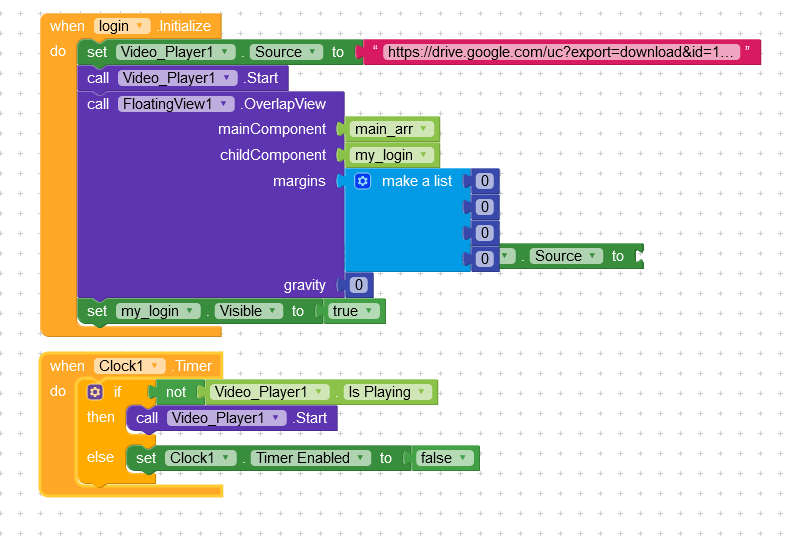The height and width of the screenshot is (540, 797).
Task: Open the if block mutator gear
Action: click(95, 392)
